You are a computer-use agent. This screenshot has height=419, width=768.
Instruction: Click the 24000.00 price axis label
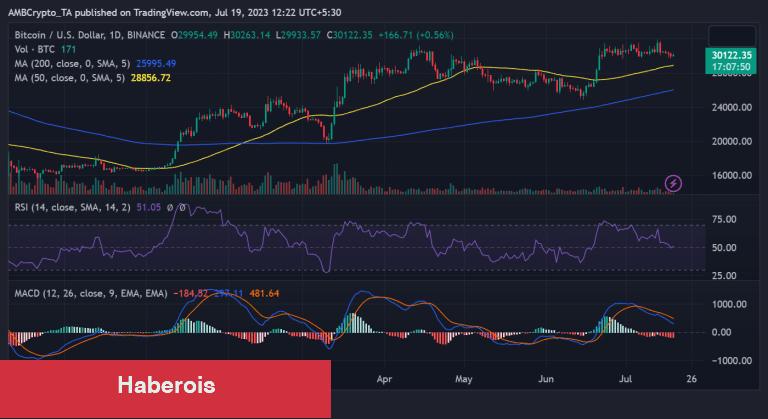click(731, 107)
